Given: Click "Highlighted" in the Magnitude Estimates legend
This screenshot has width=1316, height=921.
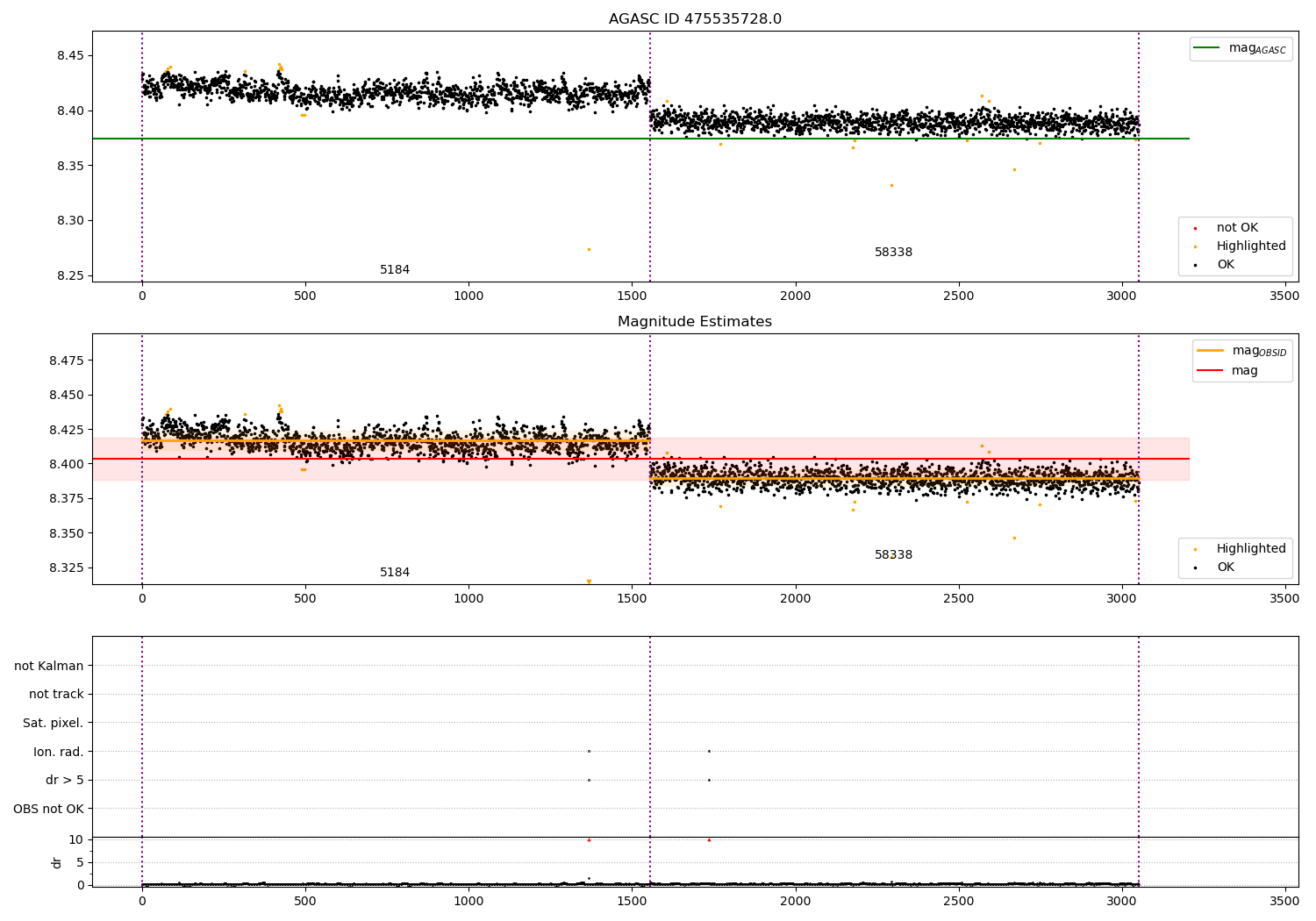Looking at the screenshot, I should point(1251,549).
